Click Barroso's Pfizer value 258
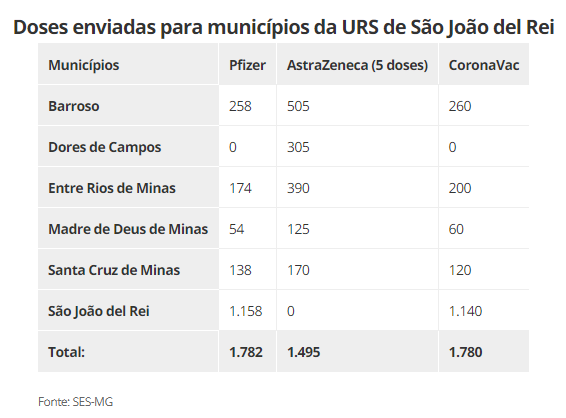Image resolution: width=566 pixels, height=418 pixels. [240, 106]
